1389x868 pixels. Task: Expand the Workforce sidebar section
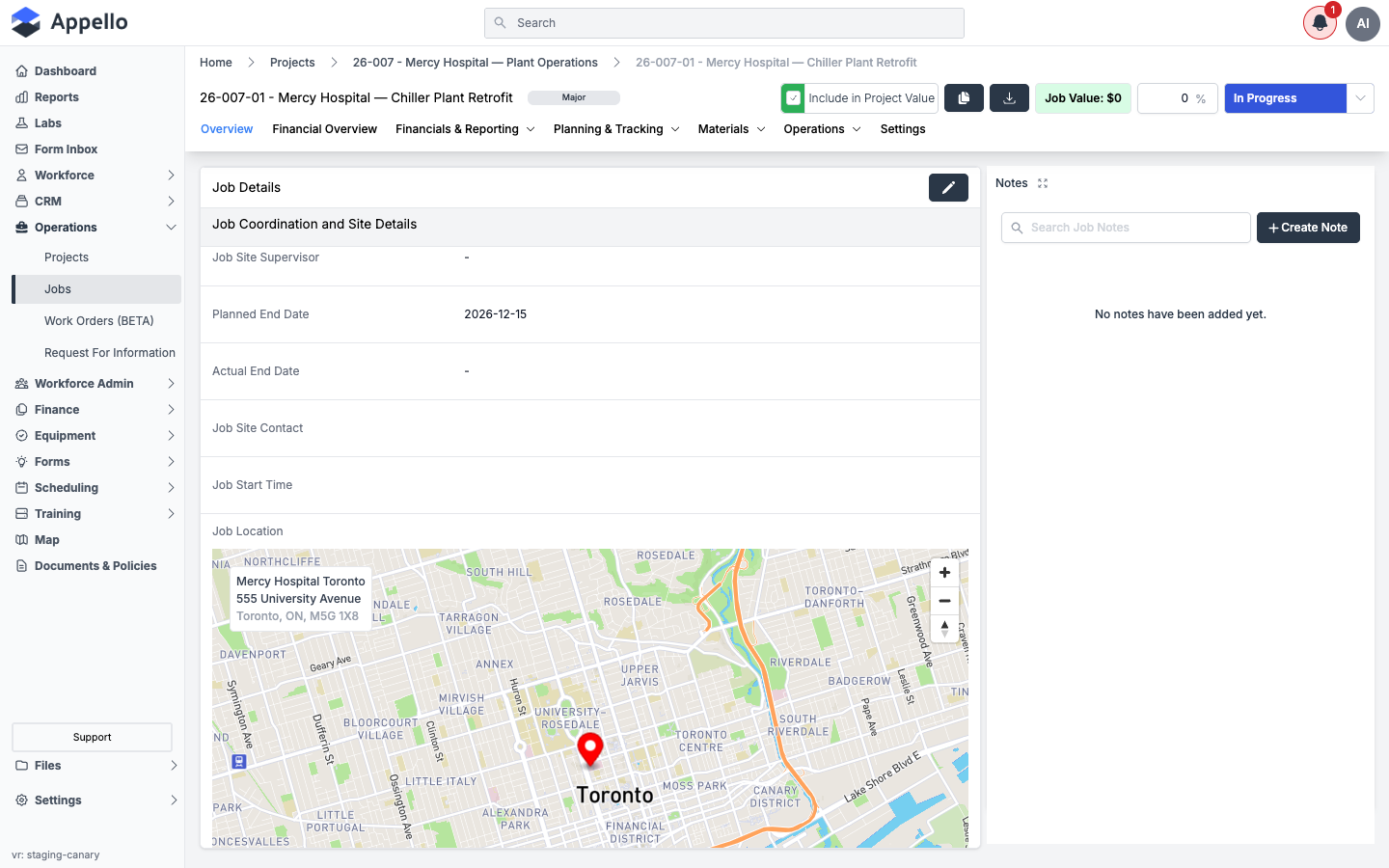171,175
